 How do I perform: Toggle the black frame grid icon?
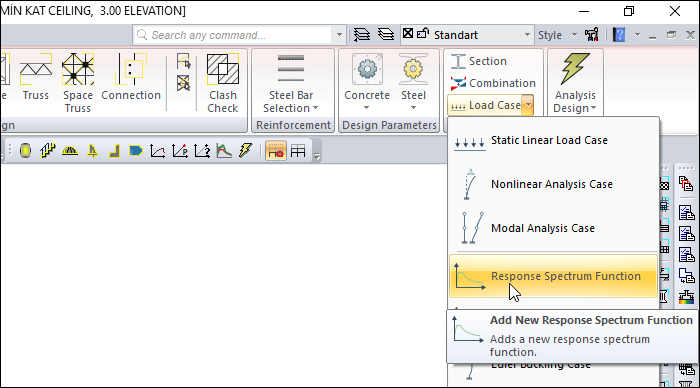pos(298,151)
